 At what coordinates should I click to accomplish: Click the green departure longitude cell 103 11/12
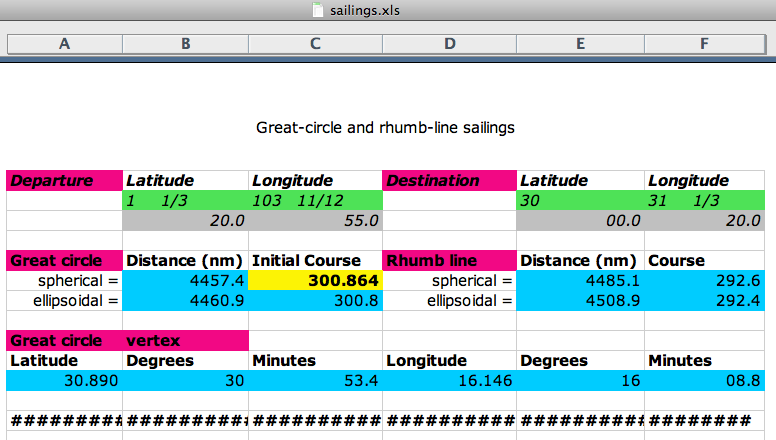(315, 200)
